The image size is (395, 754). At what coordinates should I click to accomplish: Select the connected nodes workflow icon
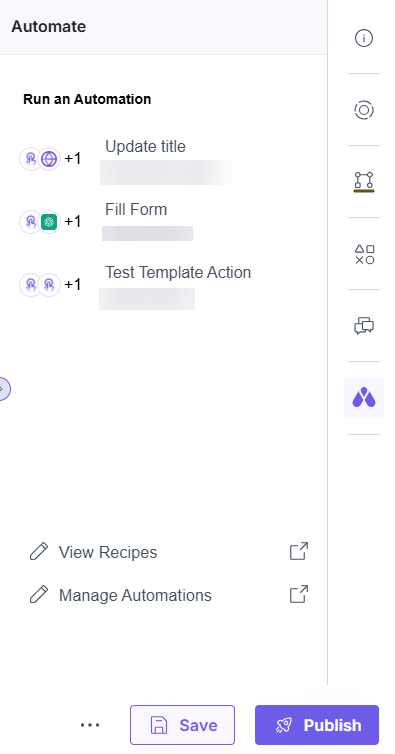(x=364, y=181)
